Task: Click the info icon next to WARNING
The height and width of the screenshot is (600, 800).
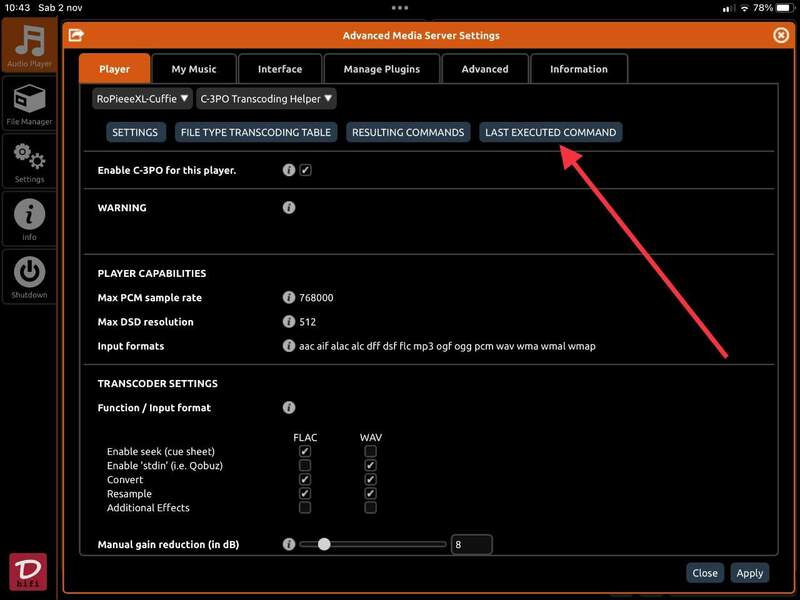Action: coord(289,208)
